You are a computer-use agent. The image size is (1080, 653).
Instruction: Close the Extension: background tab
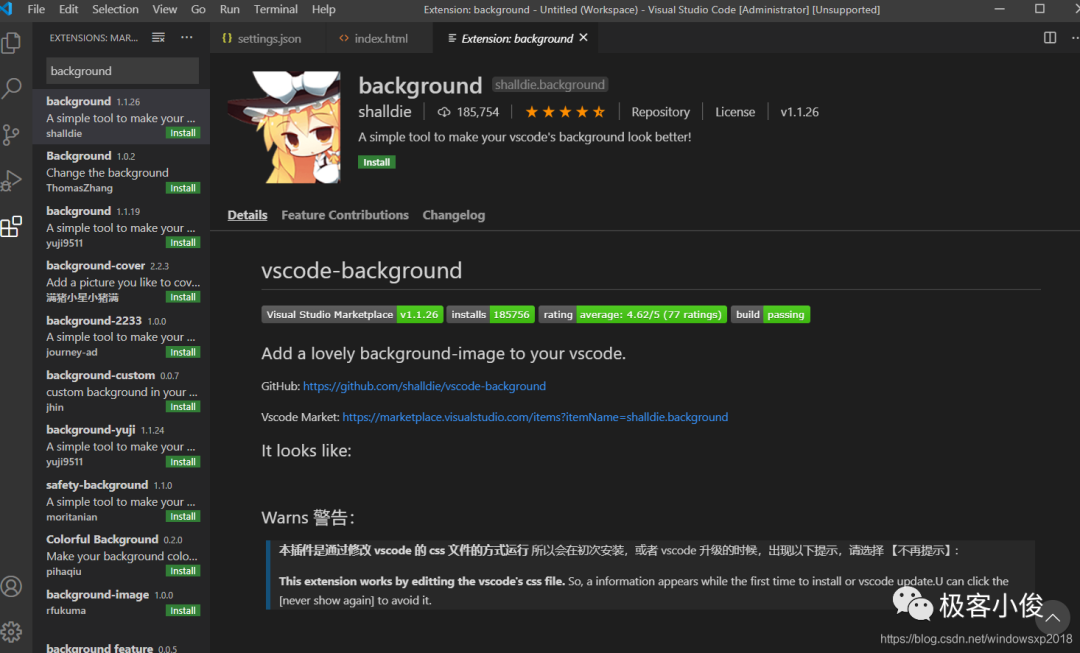click(583, 38)
